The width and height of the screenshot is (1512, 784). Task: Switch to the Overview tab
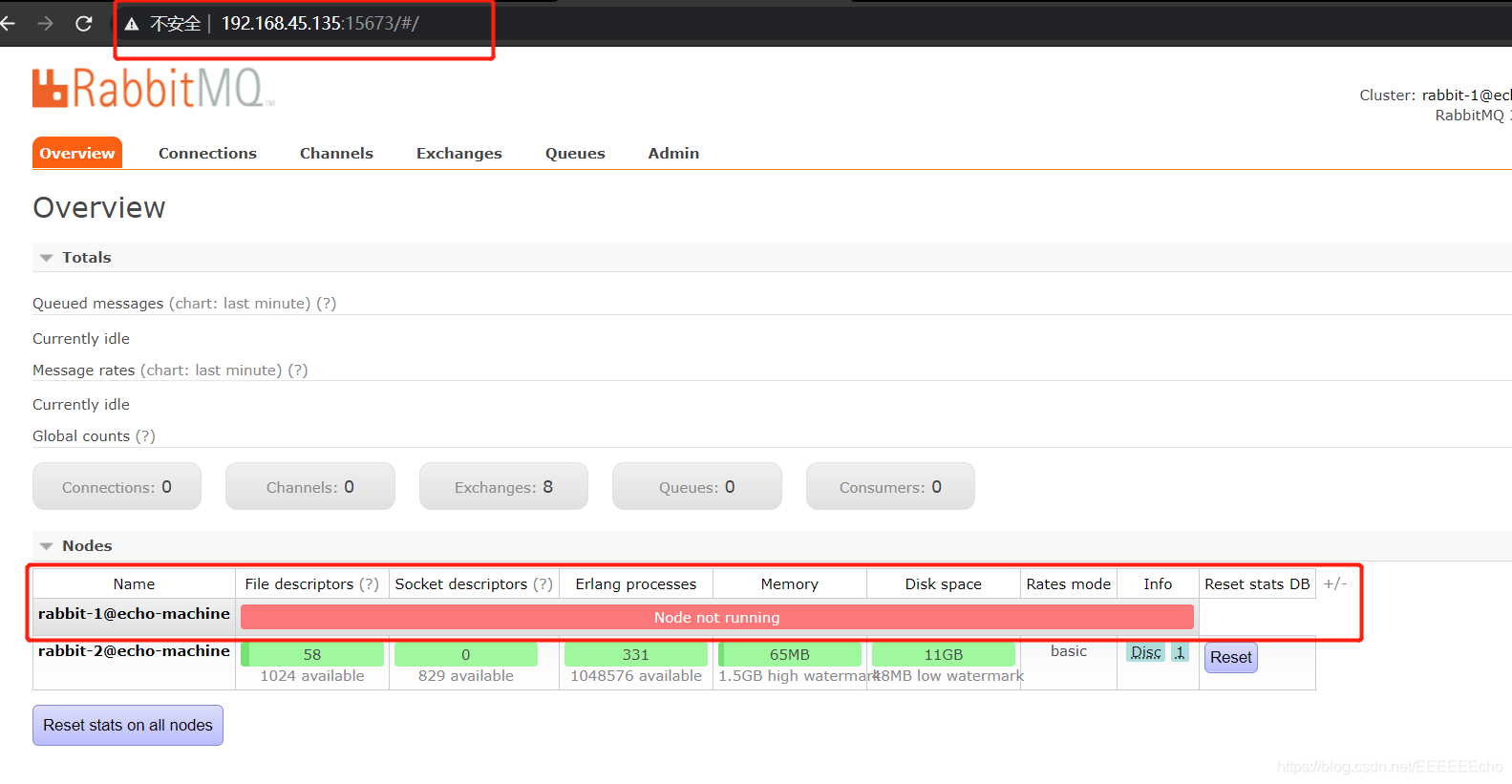(77, 153)
